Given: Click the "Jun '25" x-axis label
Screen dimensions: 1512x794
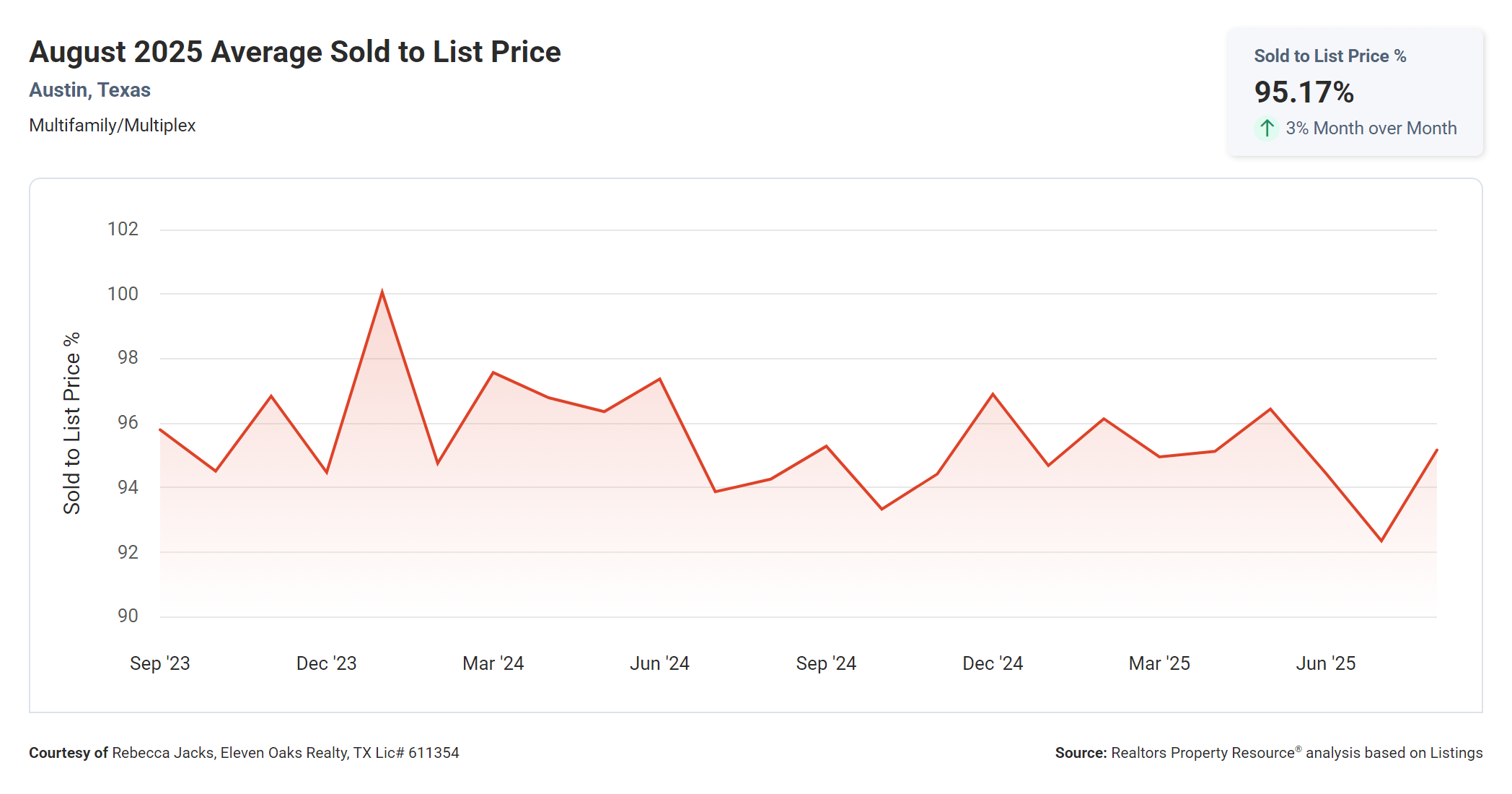Looking at the screenshot, I should tap(1325, 663).
